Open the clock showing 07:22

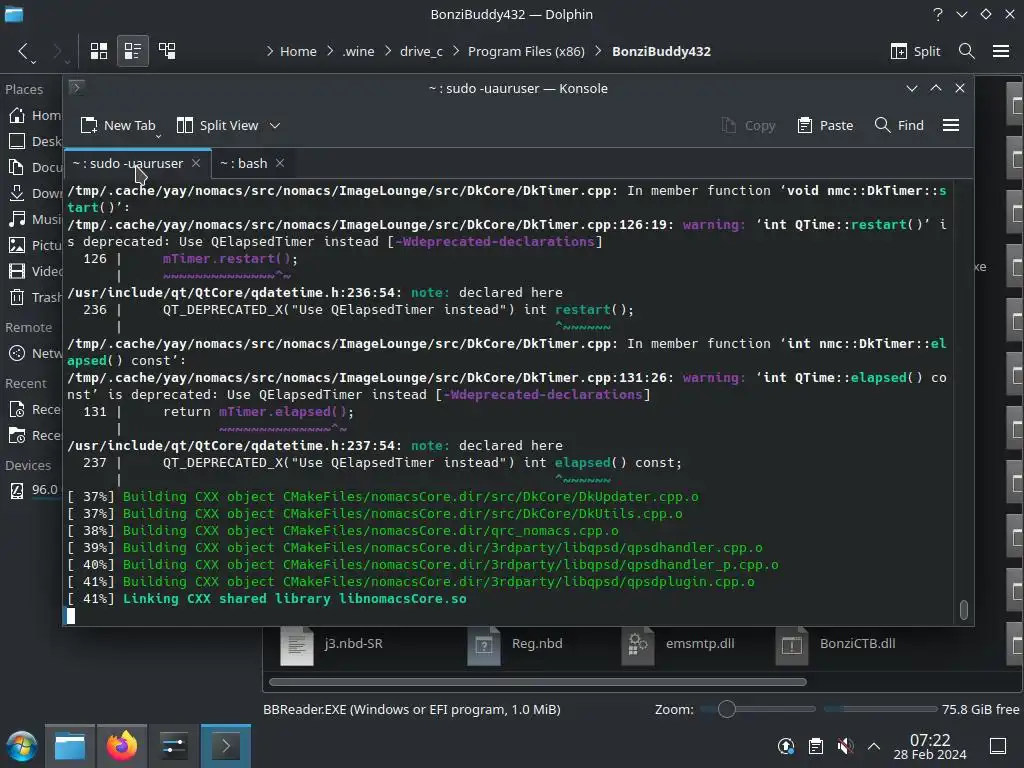click(930, 746)
